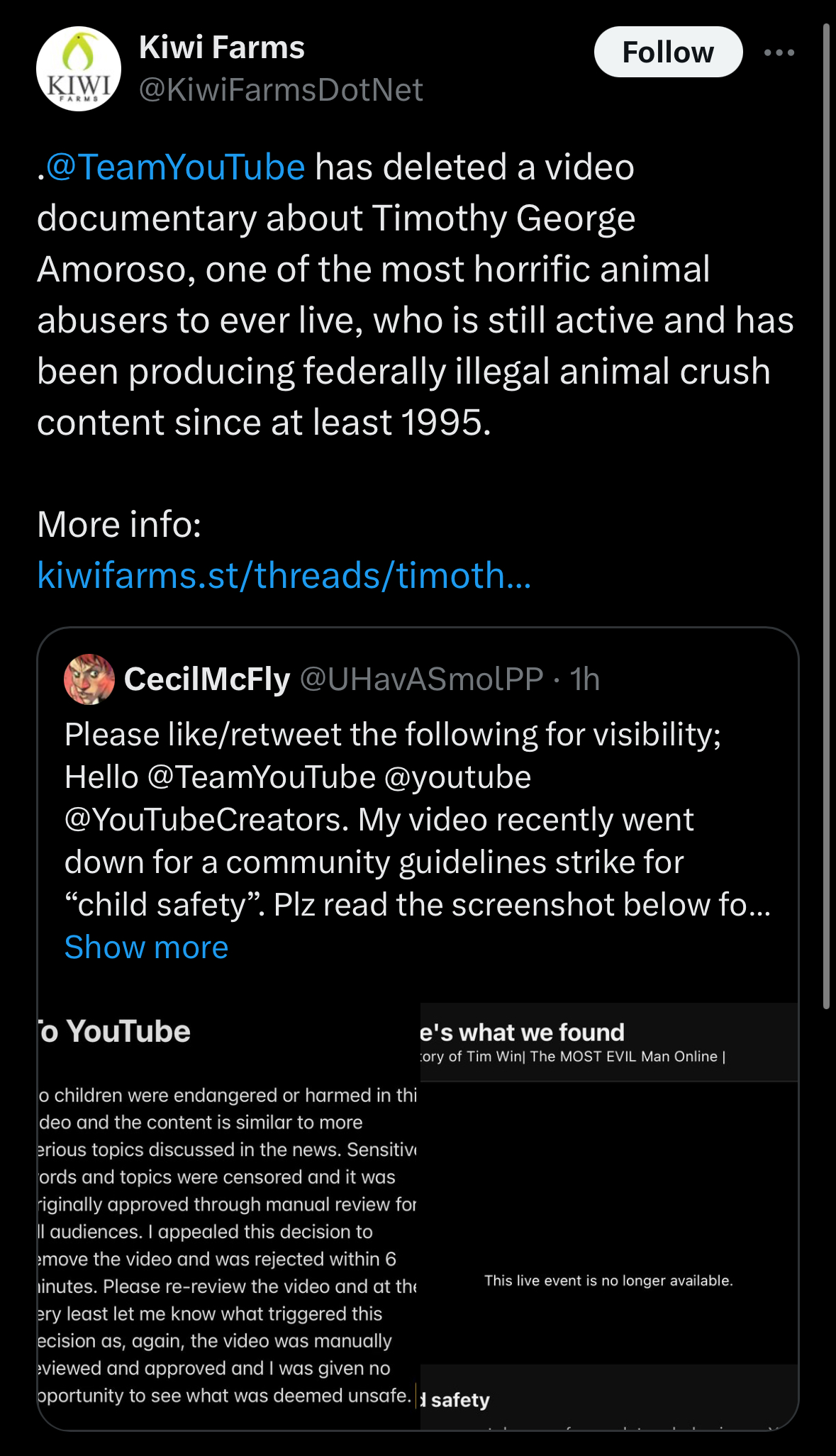Screen dimensions: 836x1456
Task: Click the Kiwi Farms display name
Action: click(221, 48)
